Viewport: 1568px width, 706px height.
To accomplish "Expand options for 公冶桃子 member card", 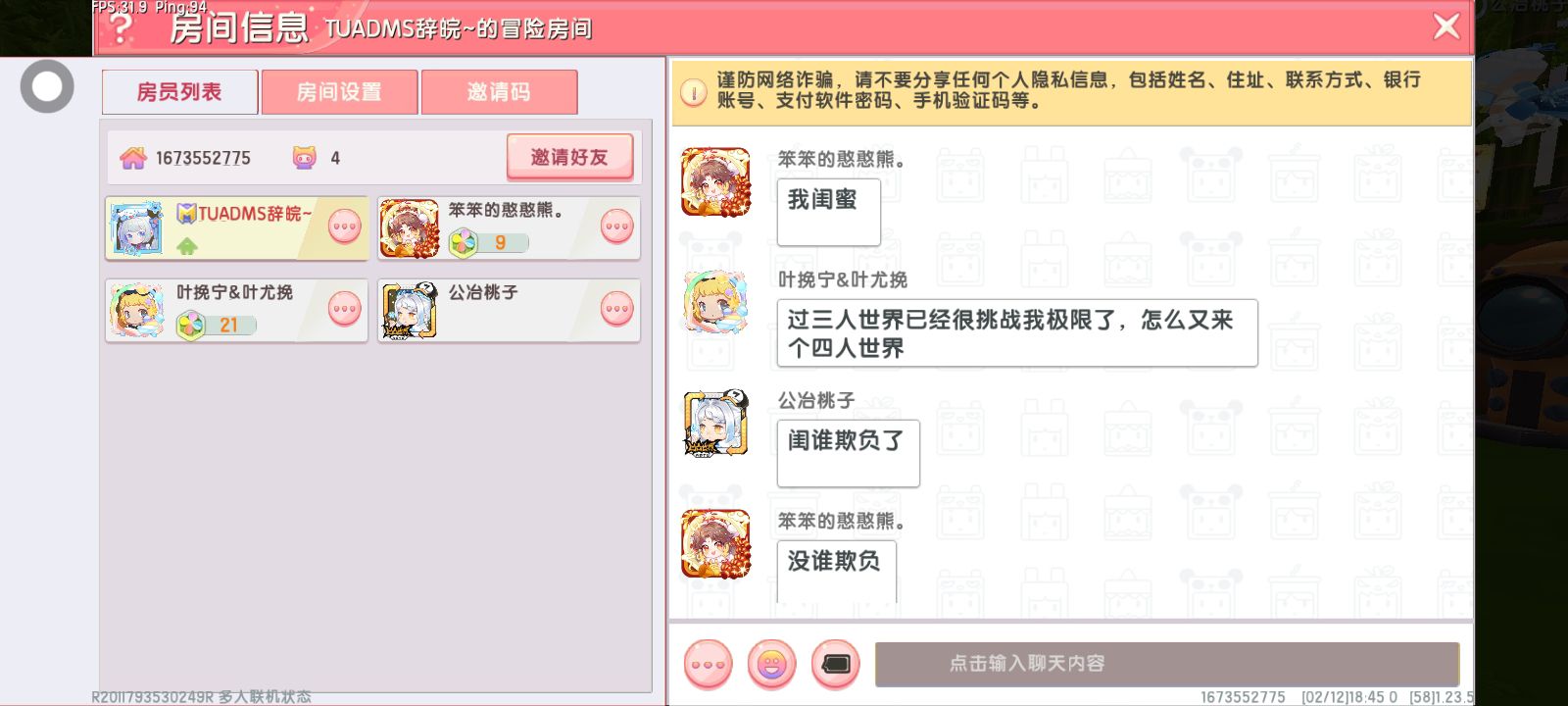I will (616, 309).
